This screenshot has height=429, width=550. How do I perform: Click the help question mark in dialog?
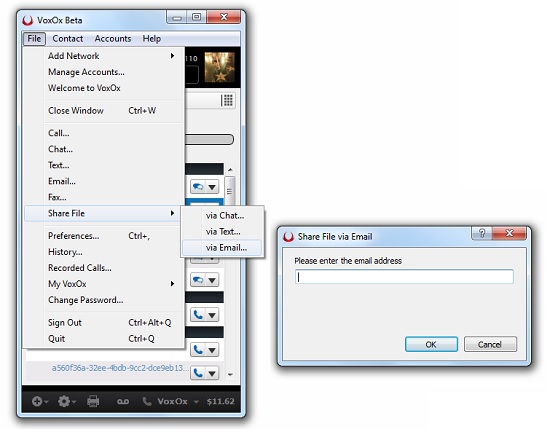coord(482,233)
